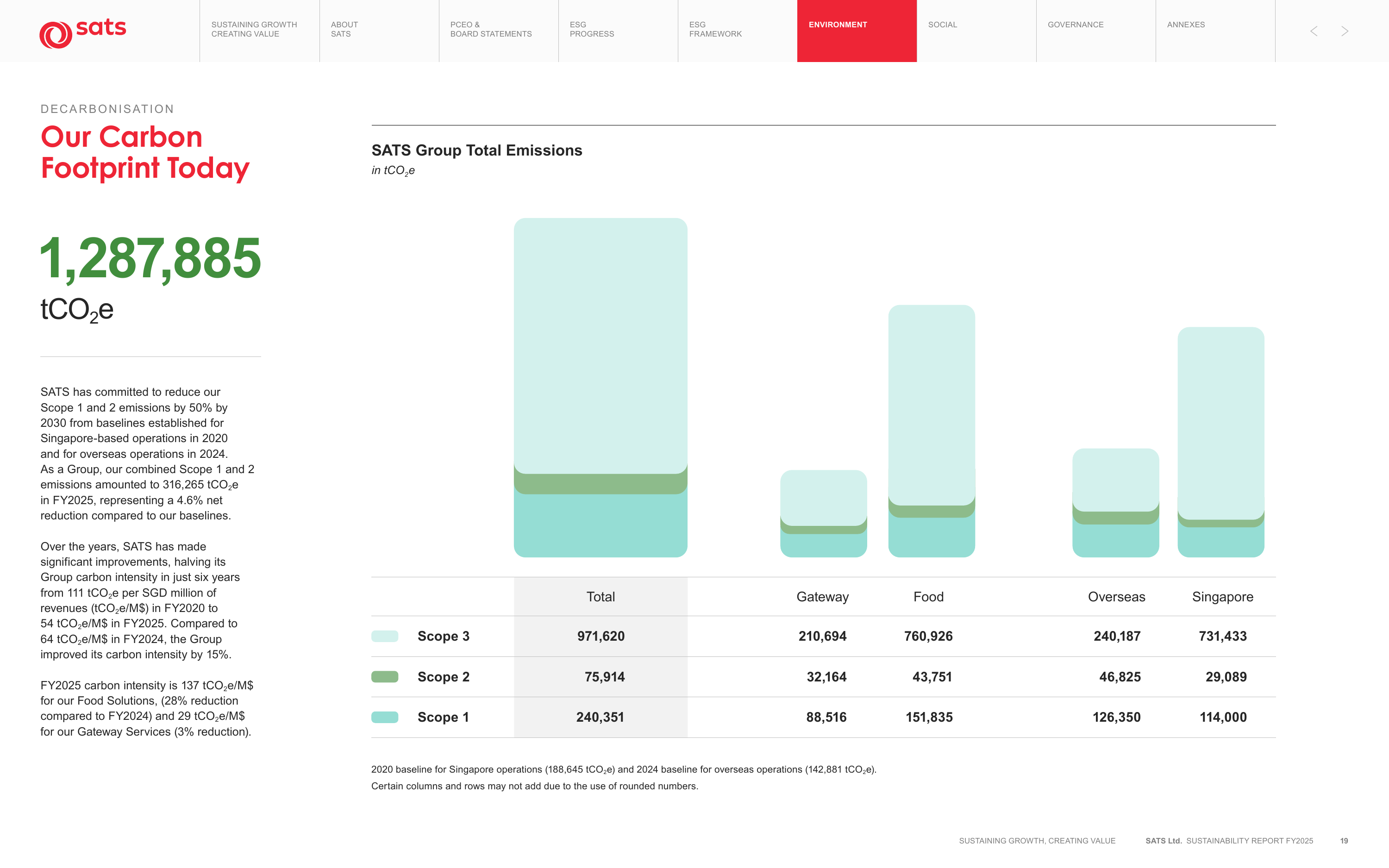Click Singapore Scope 1 value 114,000
The height and width of the screenshot is (868, 1389).
click(x=1223, y=717)
